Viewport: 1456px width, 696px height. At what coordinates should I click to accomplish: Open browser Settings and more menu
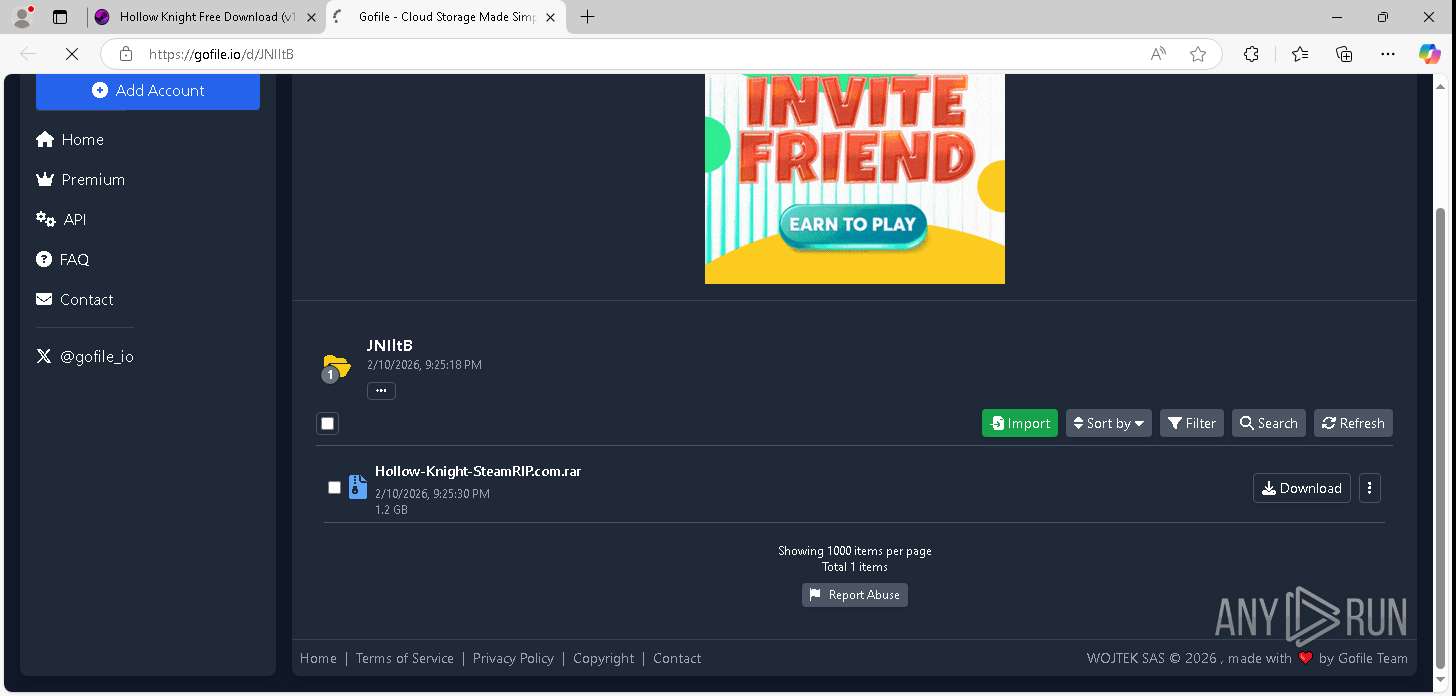pyautogui.click(x=1387, y=54)
